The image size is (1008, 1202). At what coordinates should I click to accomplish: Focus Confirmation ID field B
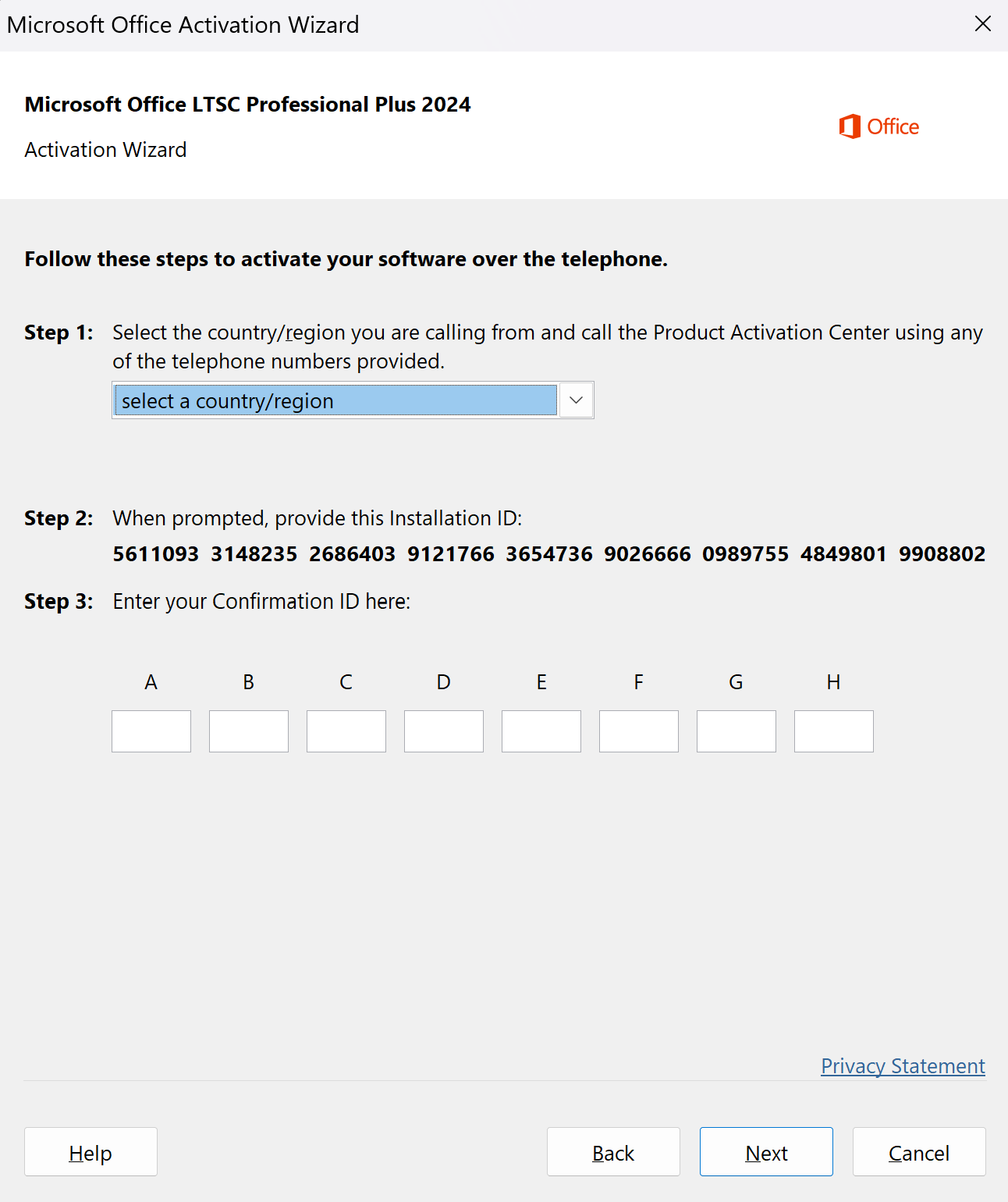coord(249,731)
